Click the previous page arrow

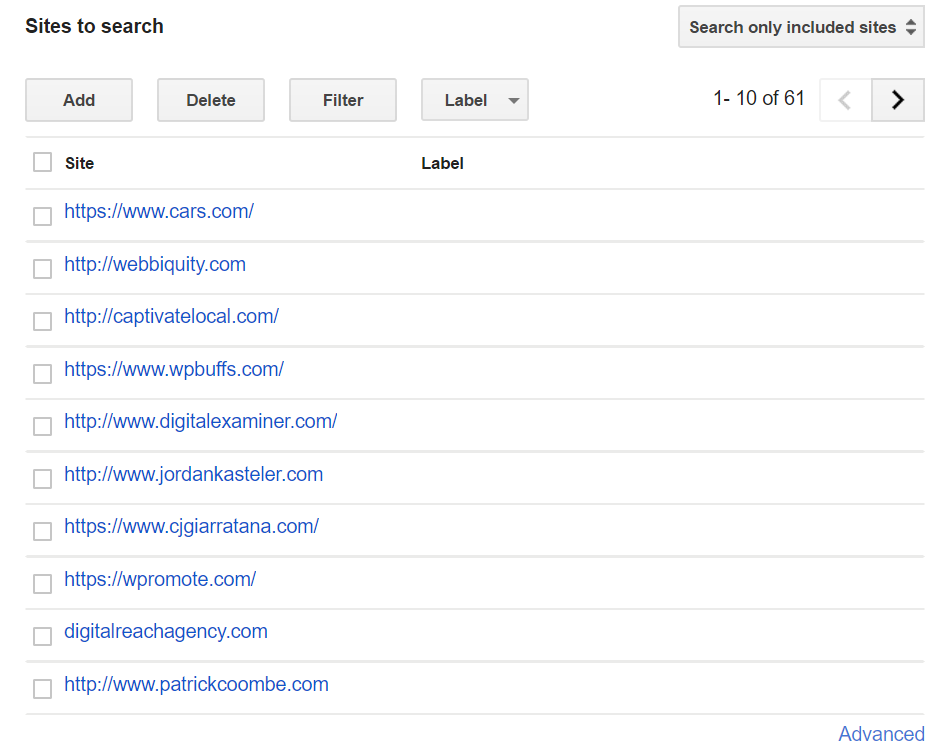pos(845,100)
